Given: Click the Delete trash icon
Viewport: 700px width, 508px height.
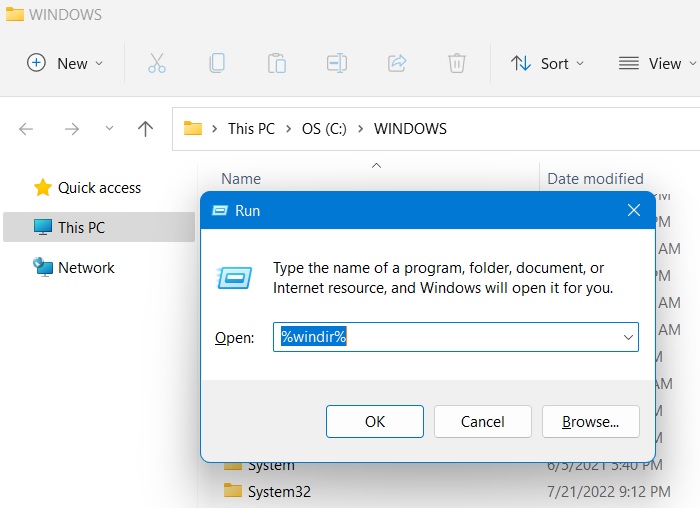Looking at the screenshot, I should coord(457,63).
